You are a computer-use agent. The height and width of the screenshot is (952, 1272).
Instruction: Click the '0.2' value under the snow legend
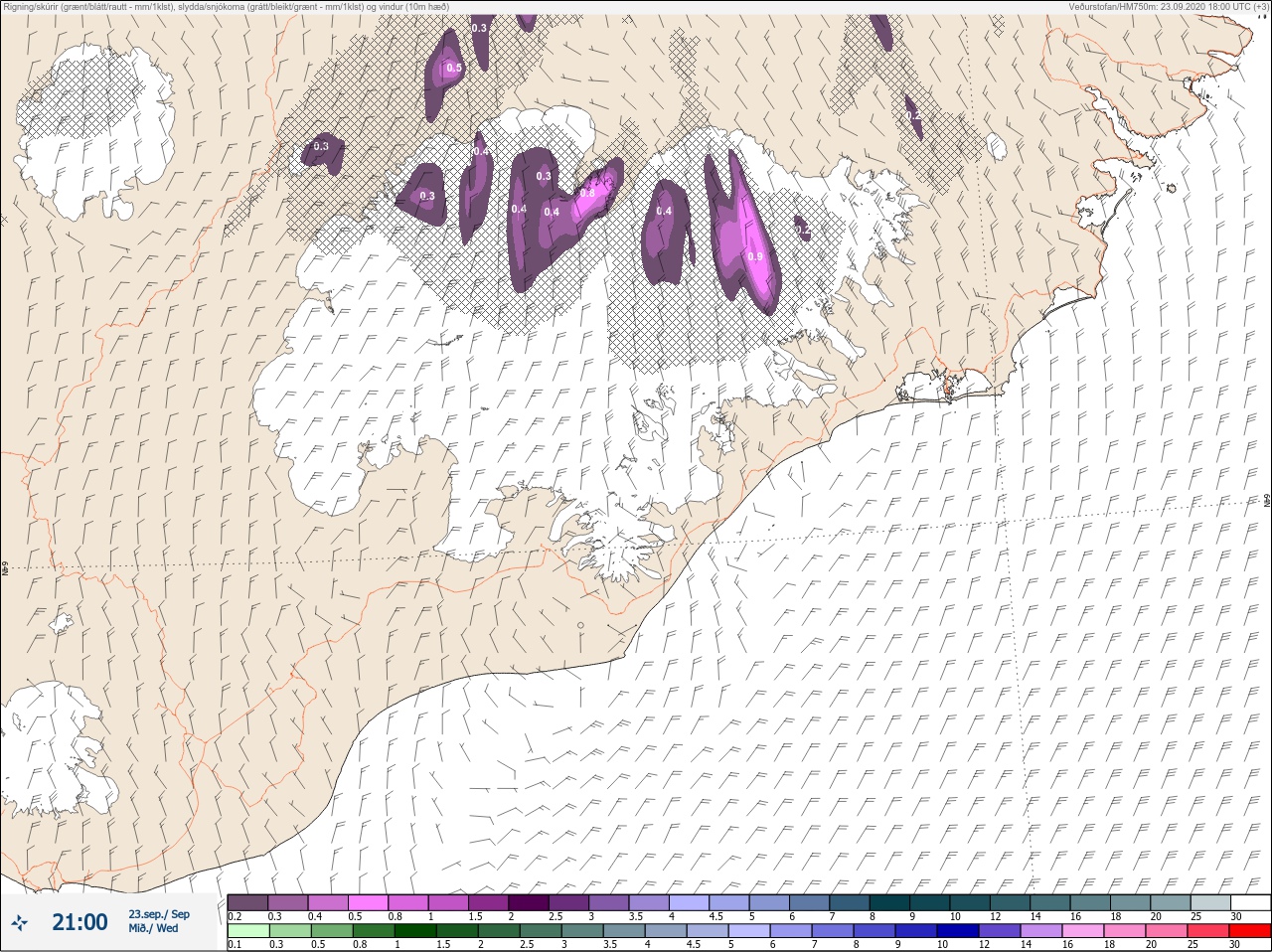(235, 916)
